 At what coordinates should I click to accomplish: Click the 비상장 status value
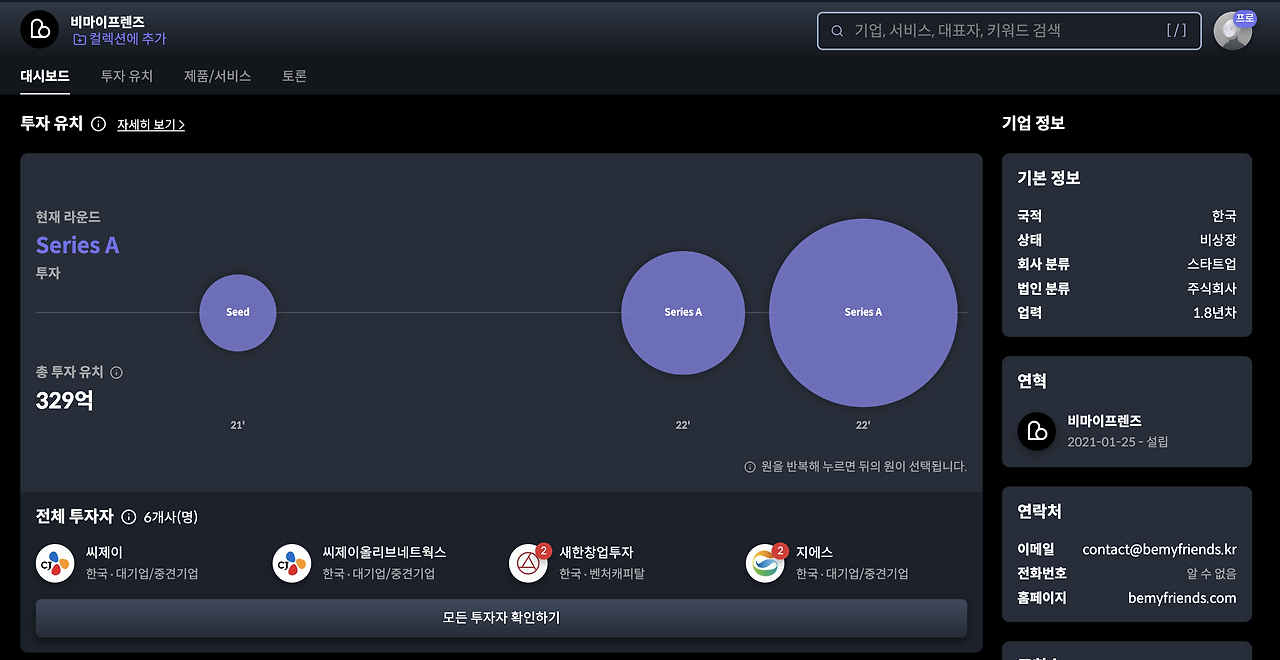pyautogui.click(x=1218, y=240)
